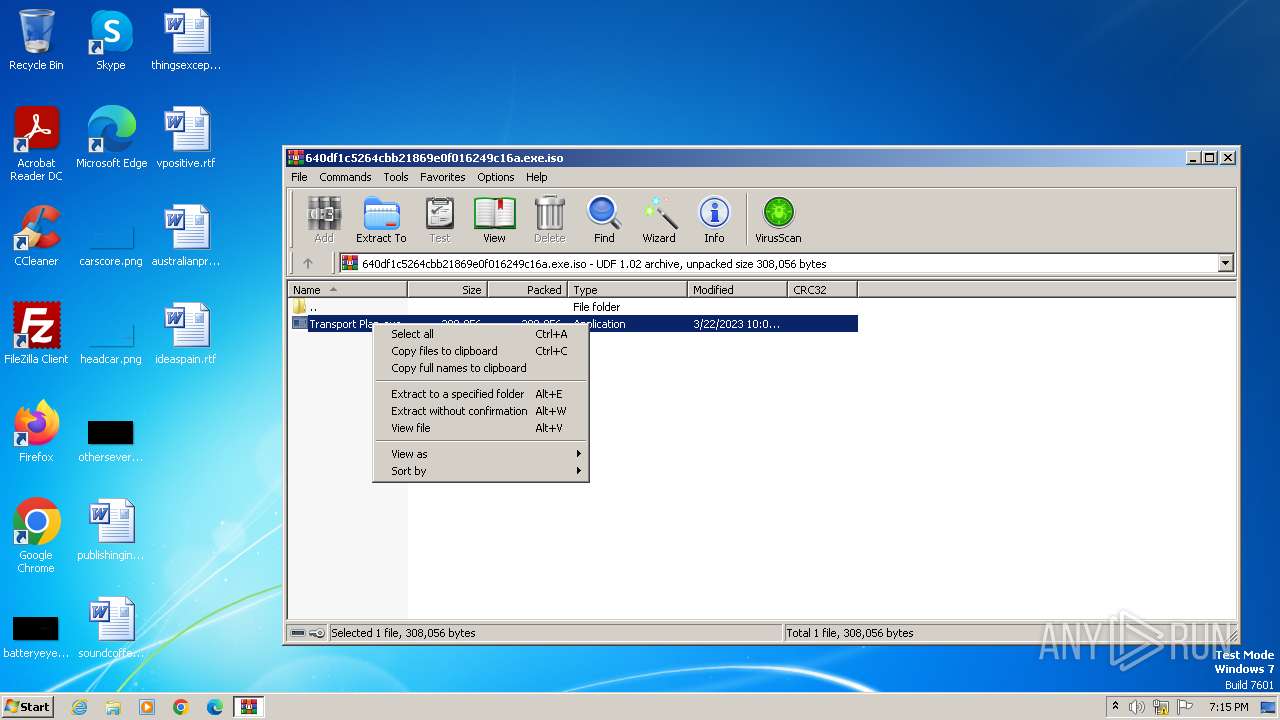Open Microsoft Edge desktop shortcut
Image resolution: width=1280 pixels, height=720 pixels.
pos(111,138)
